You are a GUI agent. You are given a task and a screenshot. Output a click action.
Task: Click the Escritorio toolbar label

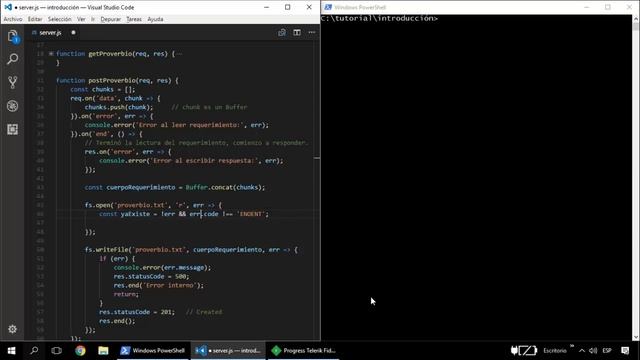[x=555, y=351]
